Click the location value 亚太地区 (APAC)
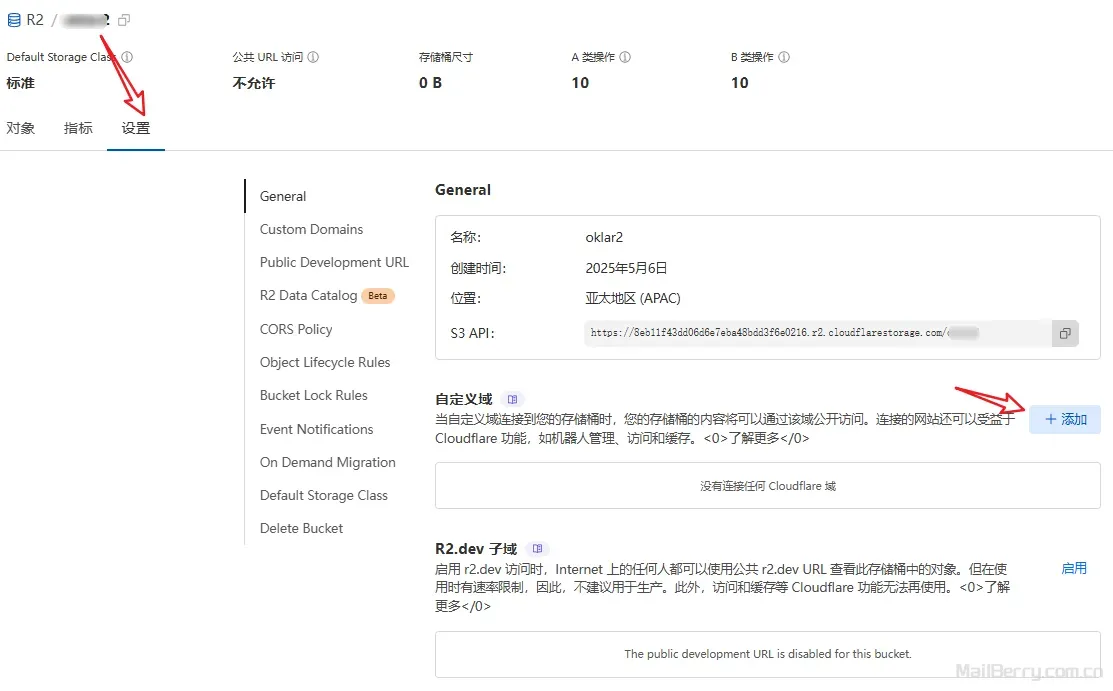 pos(632,298)
